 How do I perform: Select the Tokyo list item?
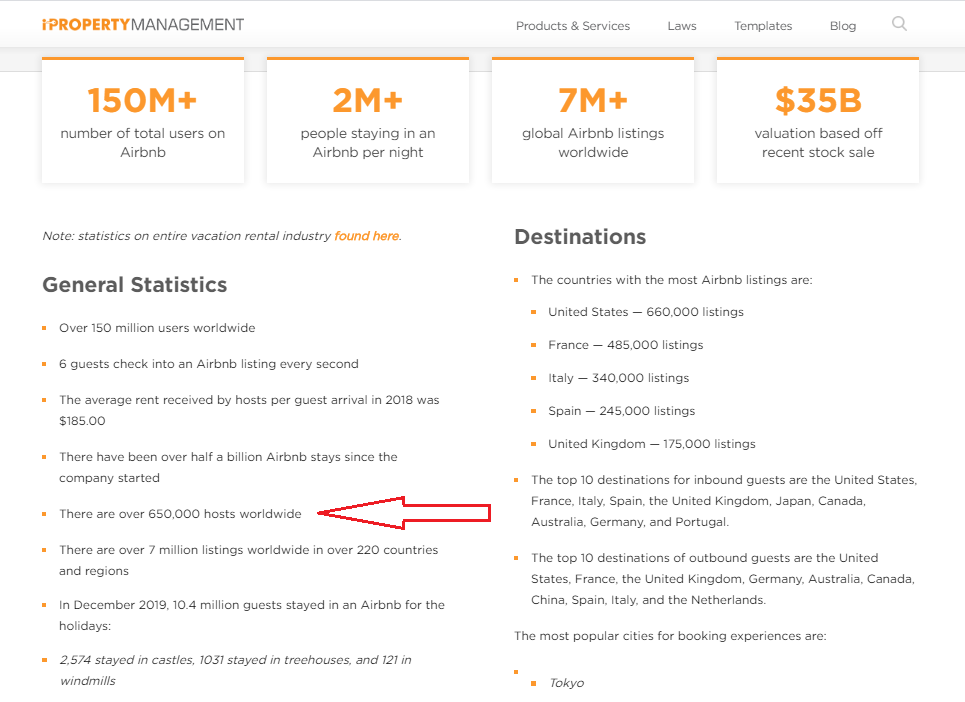tap(566, 683)
